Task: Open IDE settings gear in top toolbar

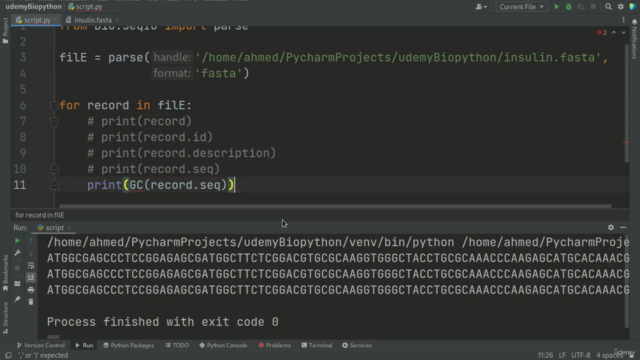Action: (620, 7)
